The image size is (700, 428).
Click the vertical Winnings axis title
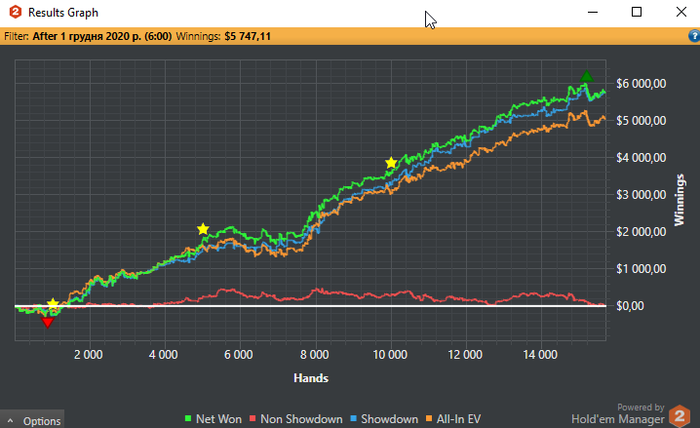(x=679, y=200)
